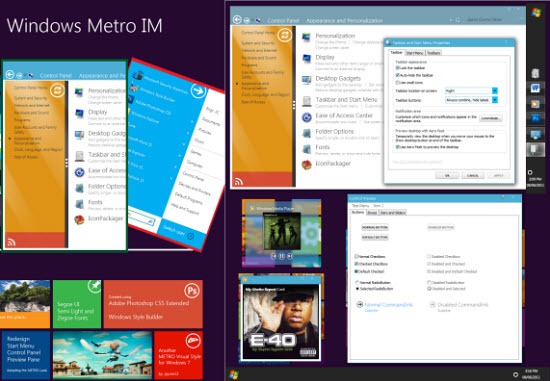Click OK in the Taskbar properties dialog
Screen dimensions: 550x381
447,175
